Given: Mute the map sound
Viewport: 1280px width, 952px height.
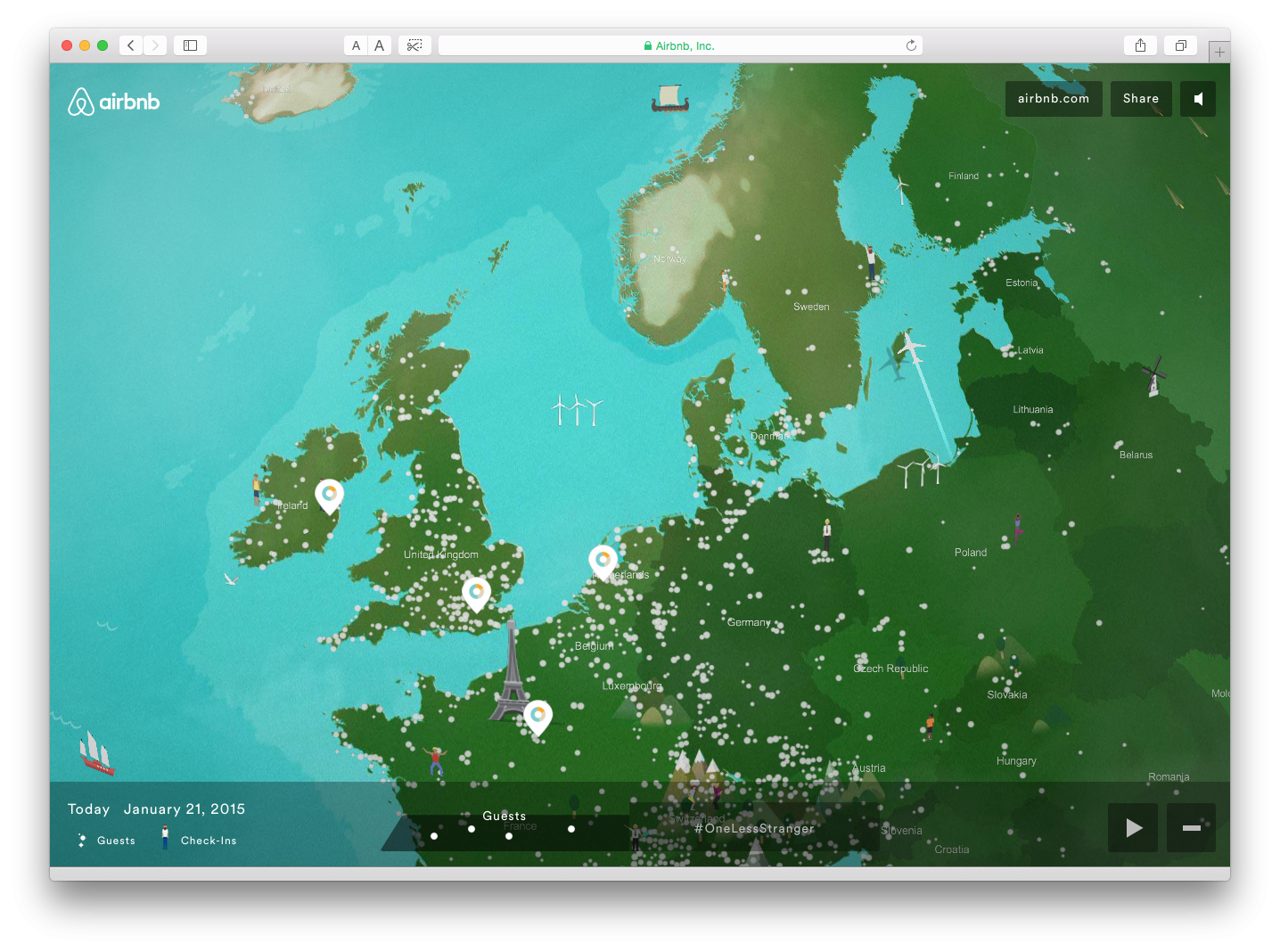Looking at the screenshot, I should tap(1198, 99).
